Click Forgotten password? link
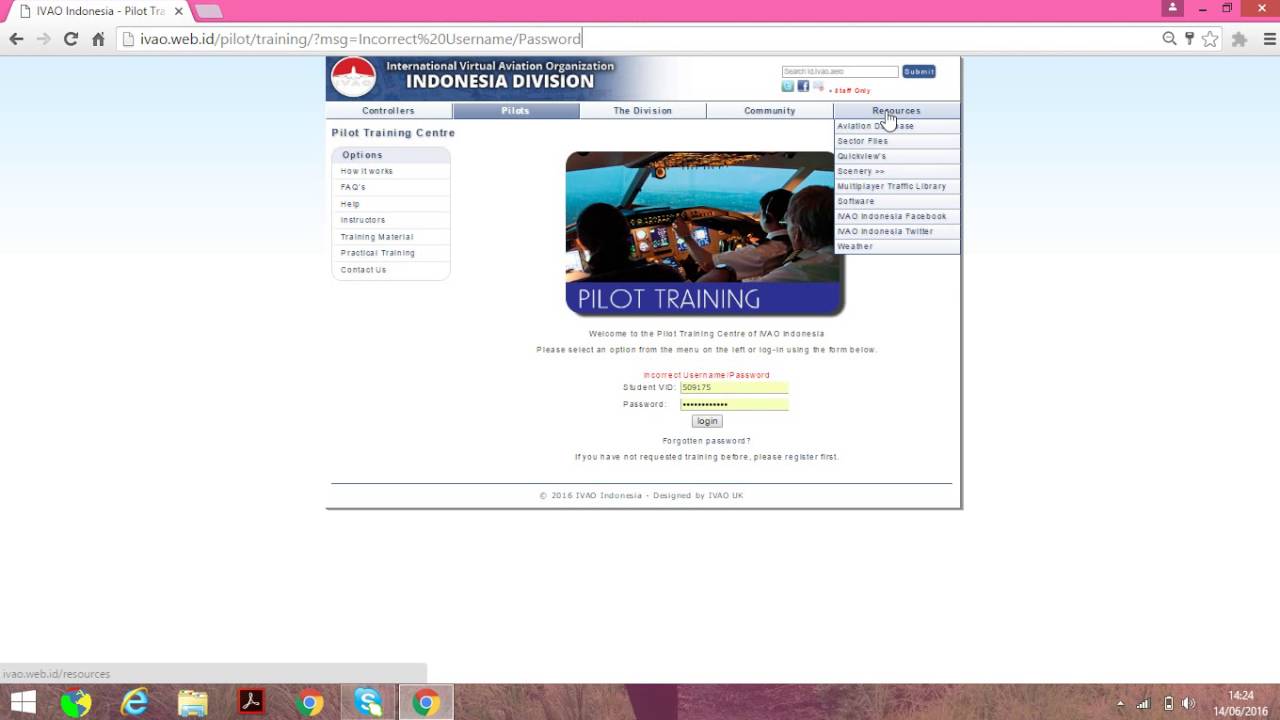The height and width of the screenshot is (720, 1280). tap(706, 441)
